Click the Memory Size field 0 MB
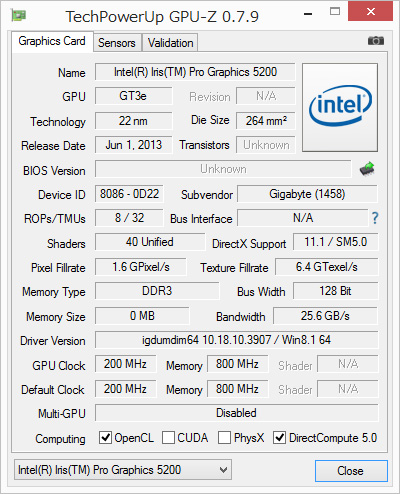This screenshot has width=400, height=494. click(x=142, y=316)
